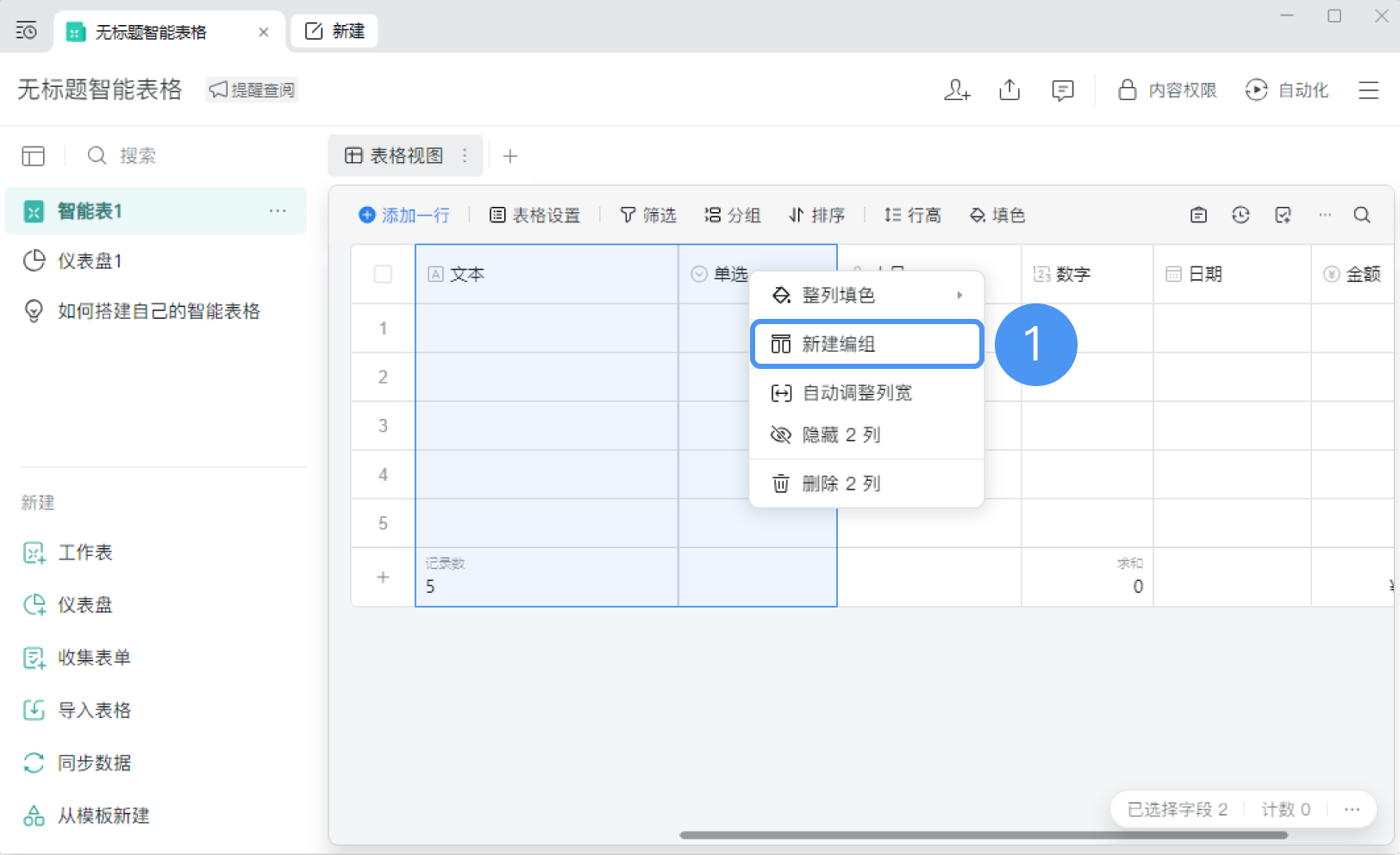Open 表格视图 tab options dots
This screenshot has height=855, width=1400.
(x=466, y=156)
